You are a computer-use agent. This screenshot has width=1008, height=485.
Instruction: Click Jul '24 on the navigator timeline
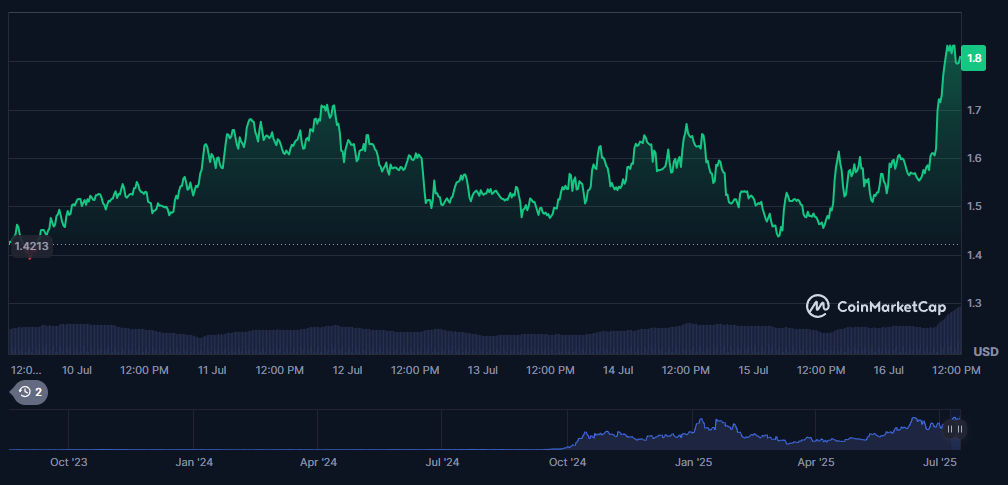(442, 462)
